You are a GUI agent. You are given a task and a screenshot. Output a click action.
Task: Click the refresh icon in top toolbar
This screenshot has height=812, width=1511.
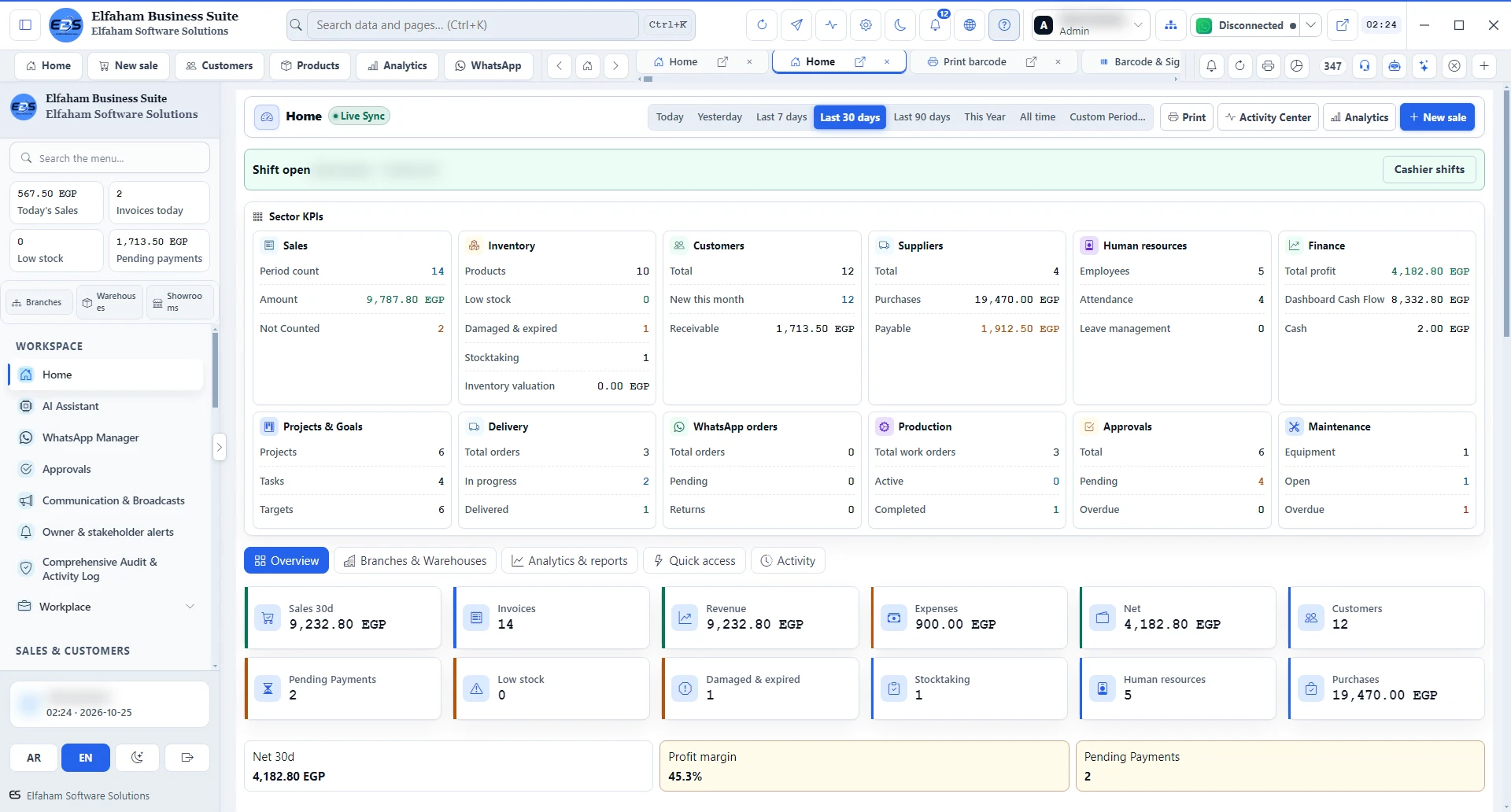[761, 25]
